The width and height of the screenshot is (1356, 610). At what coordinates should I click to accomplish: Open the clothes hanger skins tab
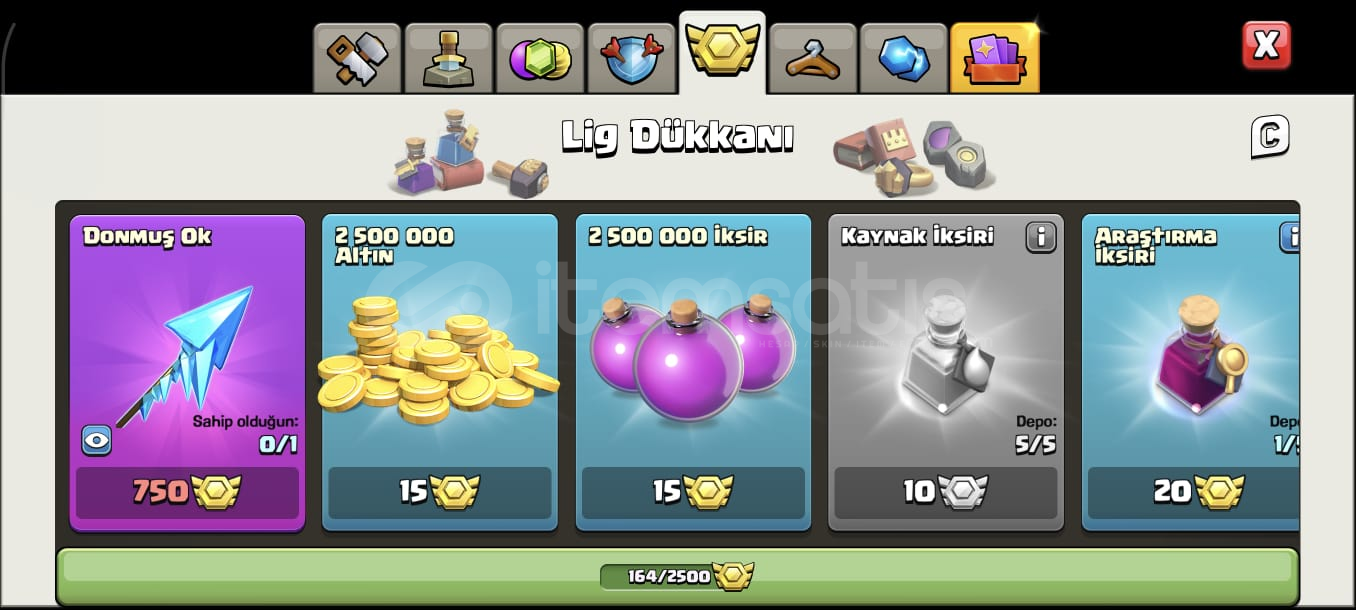pyautogui.click(x=813, y=58)
